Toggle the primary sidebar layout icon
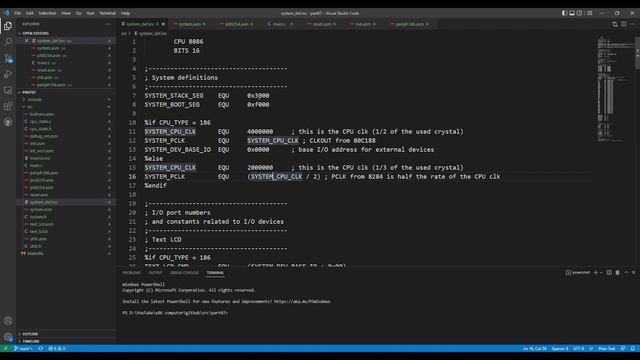Screen dimensions: 640x360 pyautogui.click(x=564, y=13)
